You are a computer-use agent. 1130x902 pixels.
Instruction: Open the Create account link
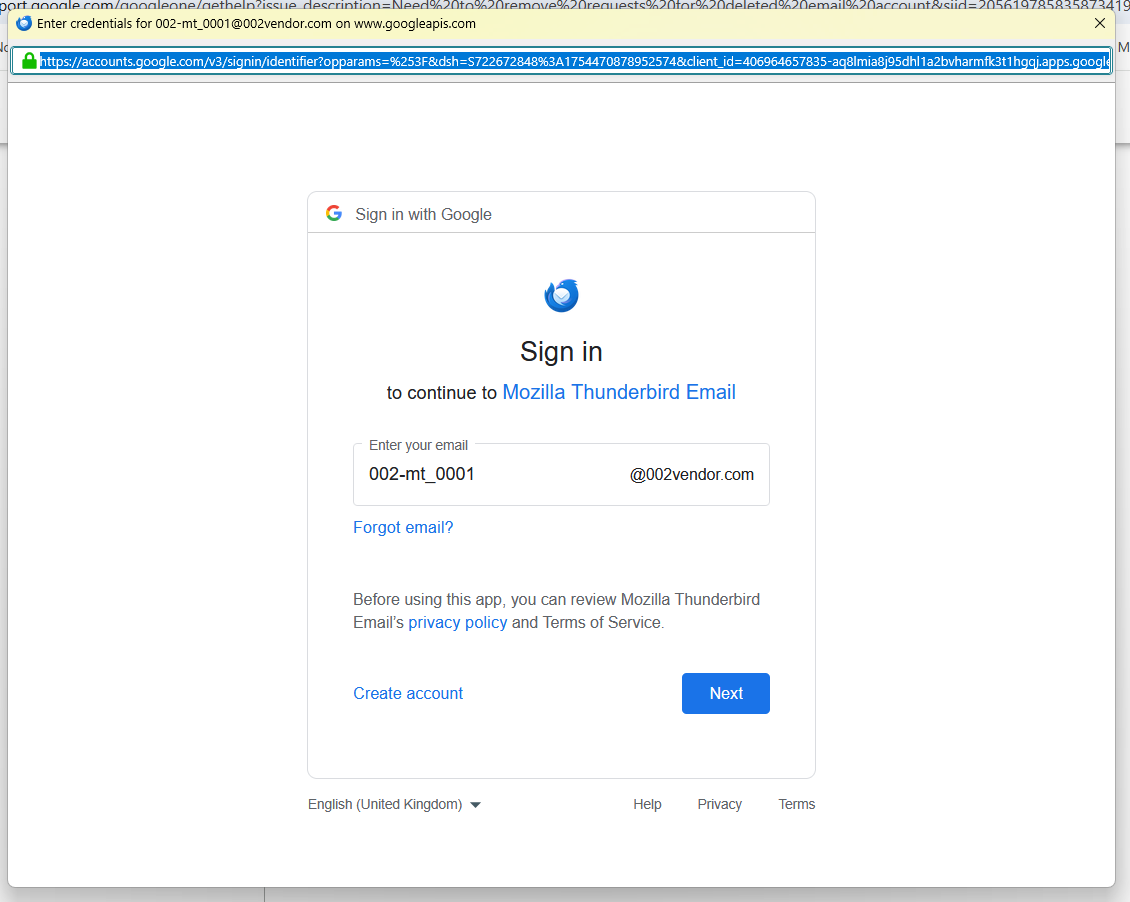coord(408,693)
